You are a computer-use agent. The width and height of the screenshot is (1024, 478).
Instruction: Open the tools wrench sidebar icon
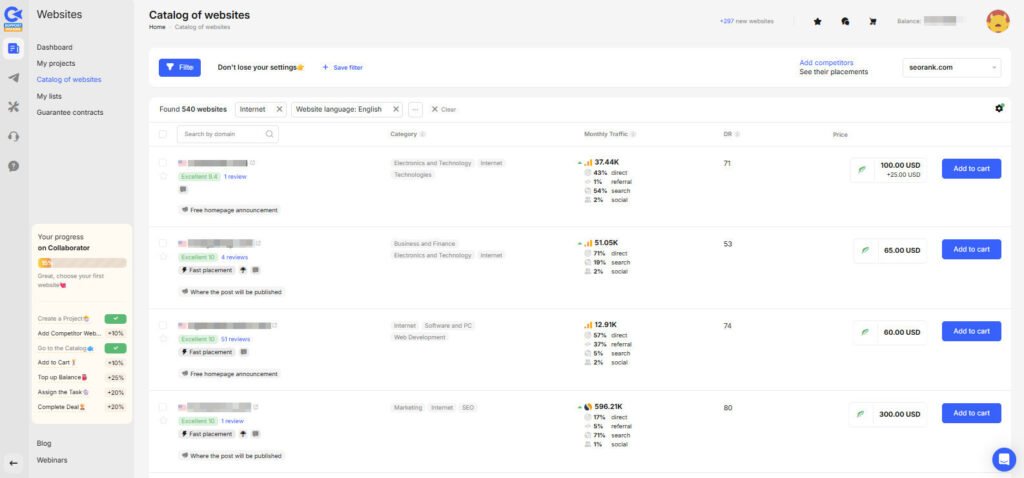(13, 106)
